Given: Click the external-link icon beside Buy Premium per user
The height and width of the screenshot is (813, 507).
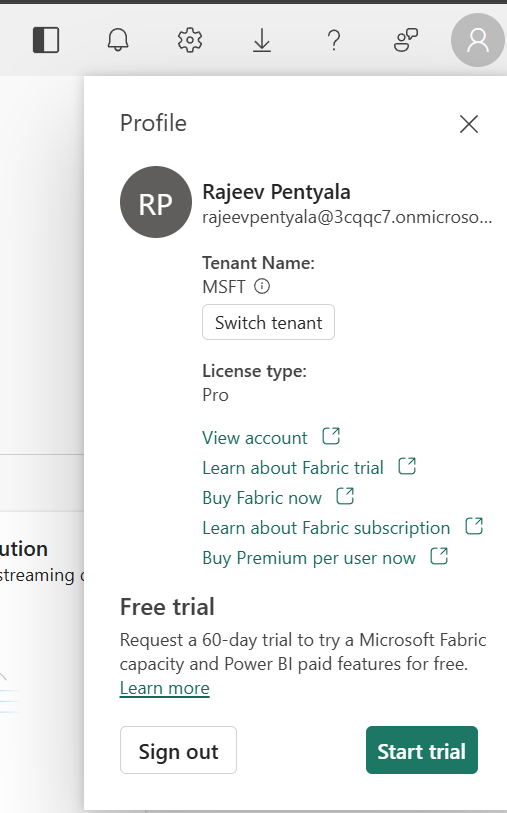Looking at the screenshot, I should 439,556.
